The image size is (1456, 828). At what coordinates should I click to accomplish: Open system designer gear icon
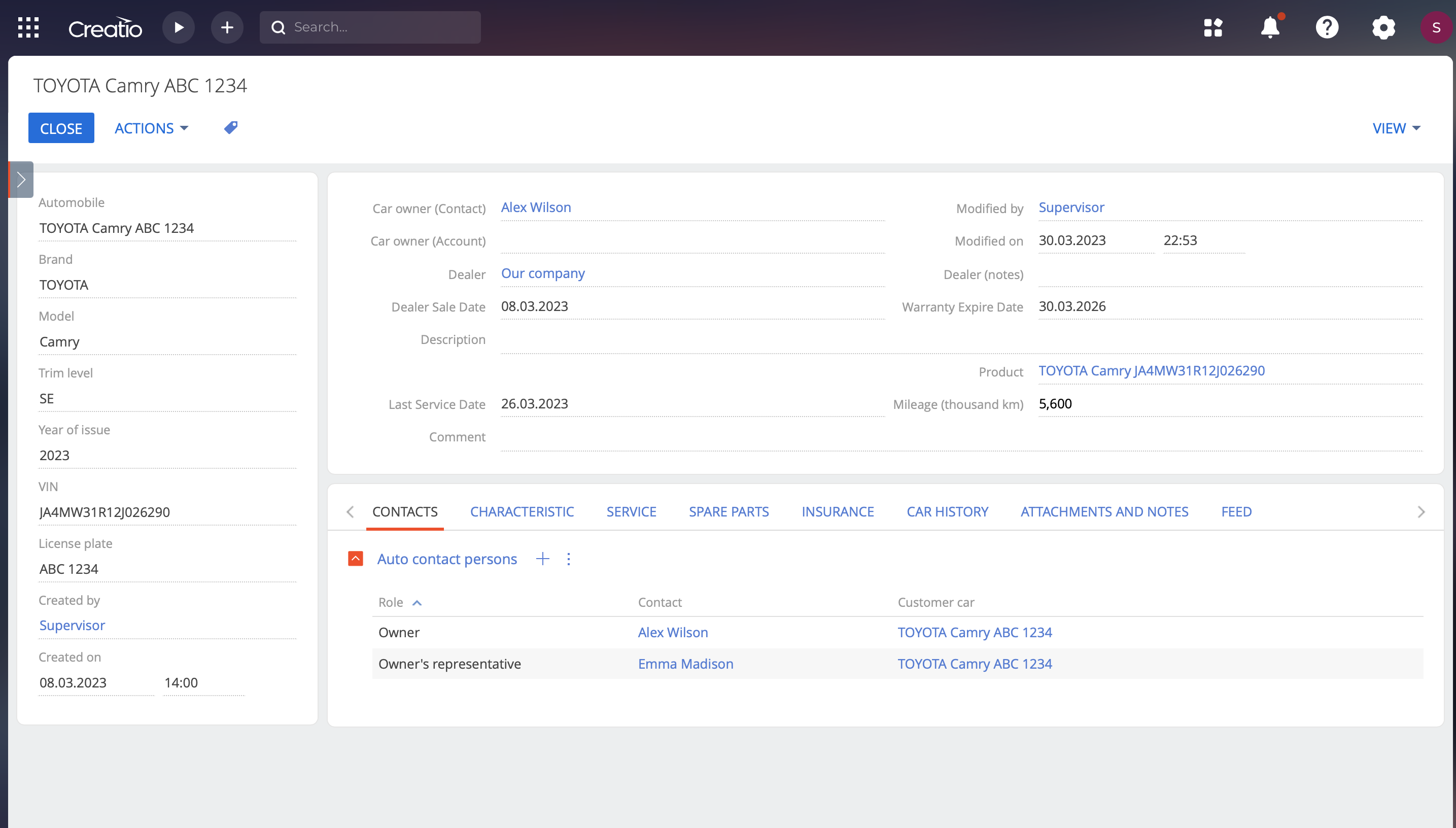tap(1383, 27)
